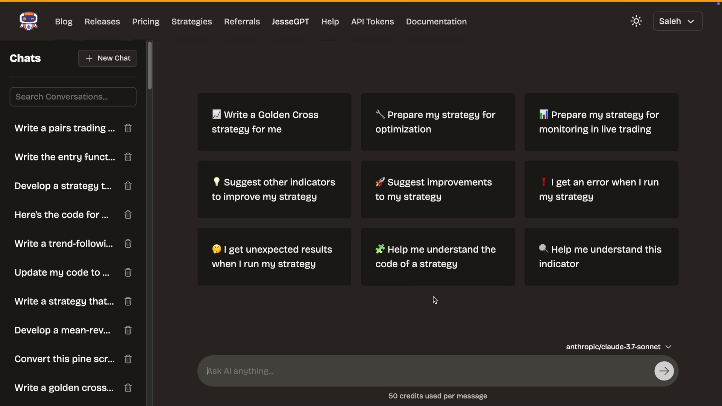
Task: Select 'Suggest improvements to my strategy' card
Action: coord(438,189)
